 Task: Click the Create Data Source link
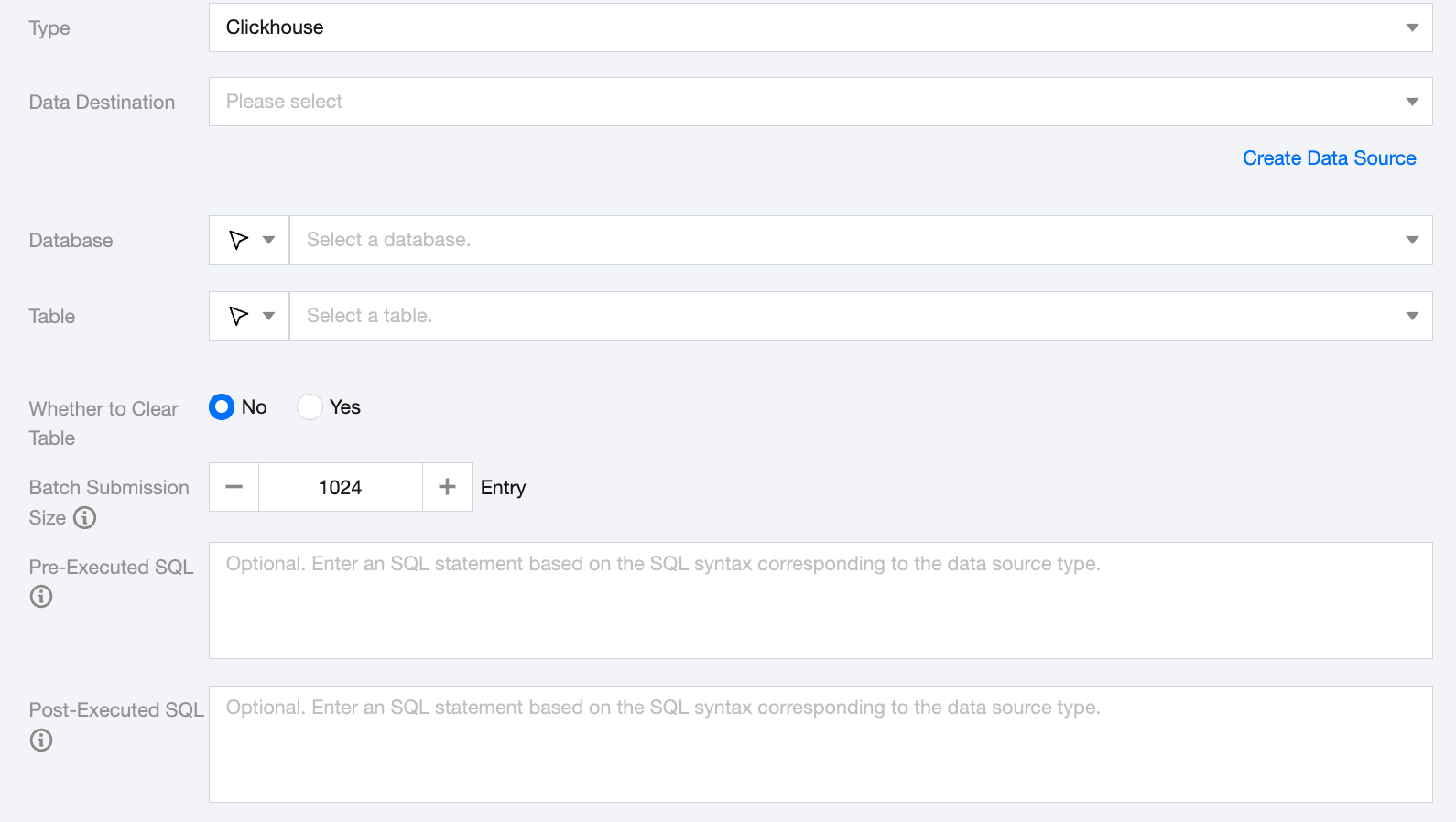pyautogui.click(x=1329, y=158)
